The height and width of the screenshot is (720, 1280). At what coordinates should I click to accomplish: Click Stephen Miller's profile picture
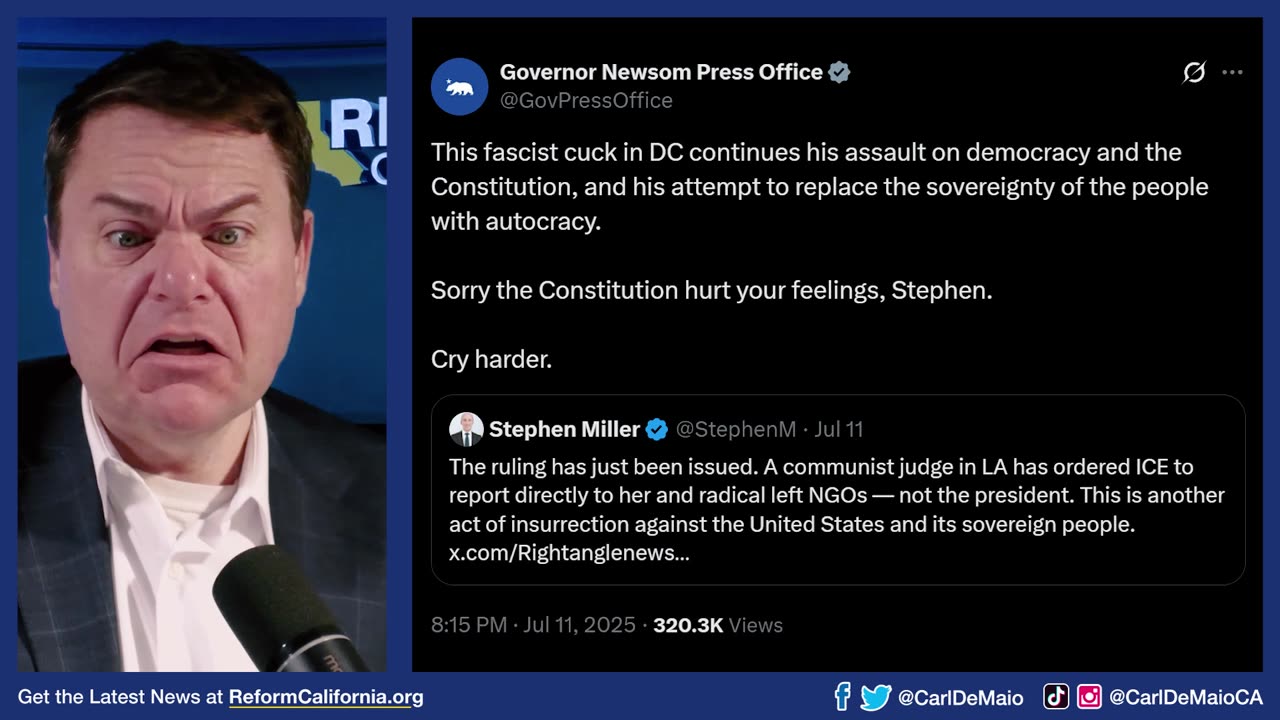[x=466, y=429]
